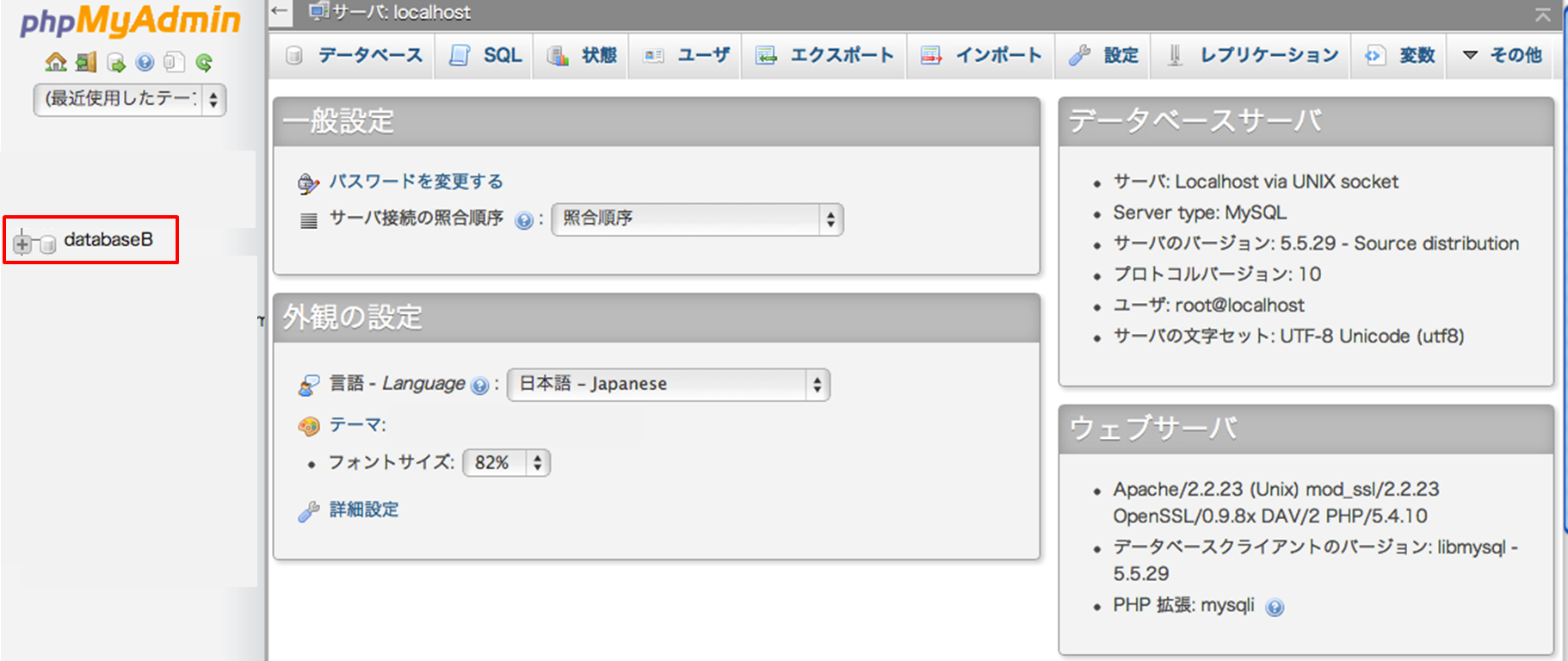Click the データベースクライアントのバージョン line

coord(1316,560)
